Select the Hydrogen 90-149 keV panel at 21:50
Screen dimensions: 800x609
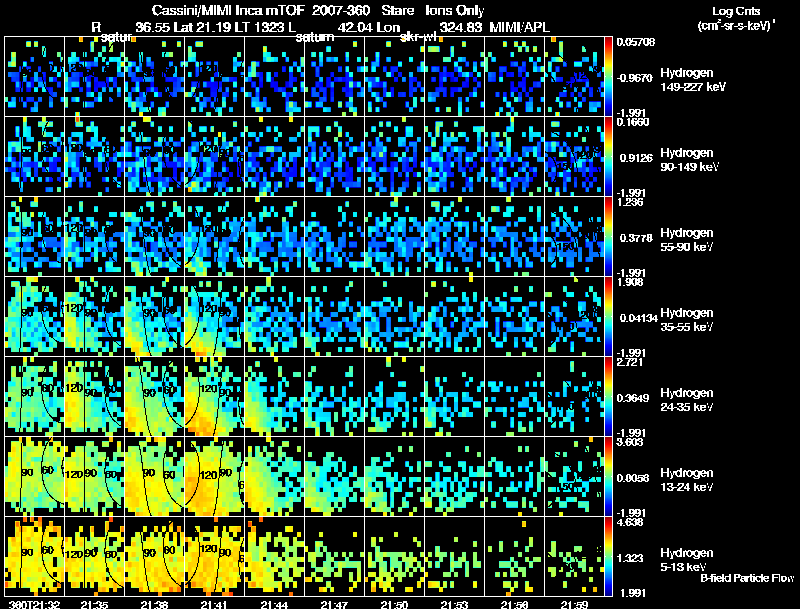[394, 156]
